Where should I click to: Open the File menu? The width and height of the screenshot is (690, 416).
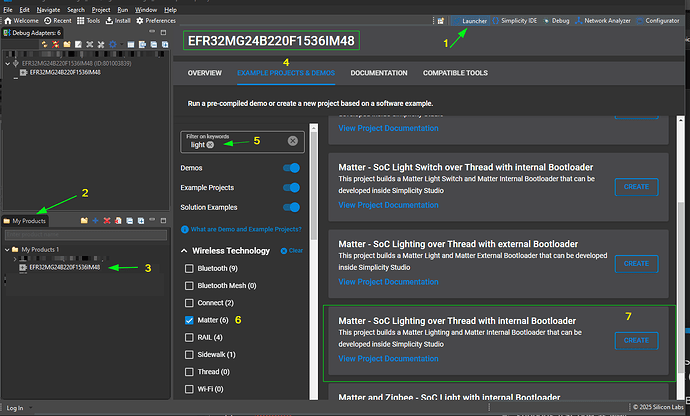click(x=8, y=10)
